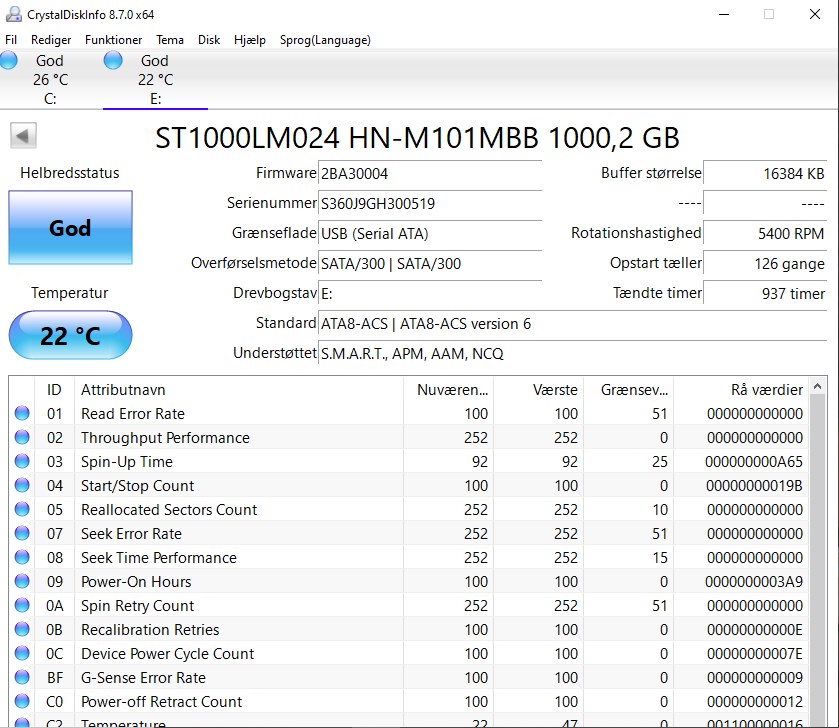
Task: Click status orb for Spin-Up Time row
Action: (x=22, y=461)
